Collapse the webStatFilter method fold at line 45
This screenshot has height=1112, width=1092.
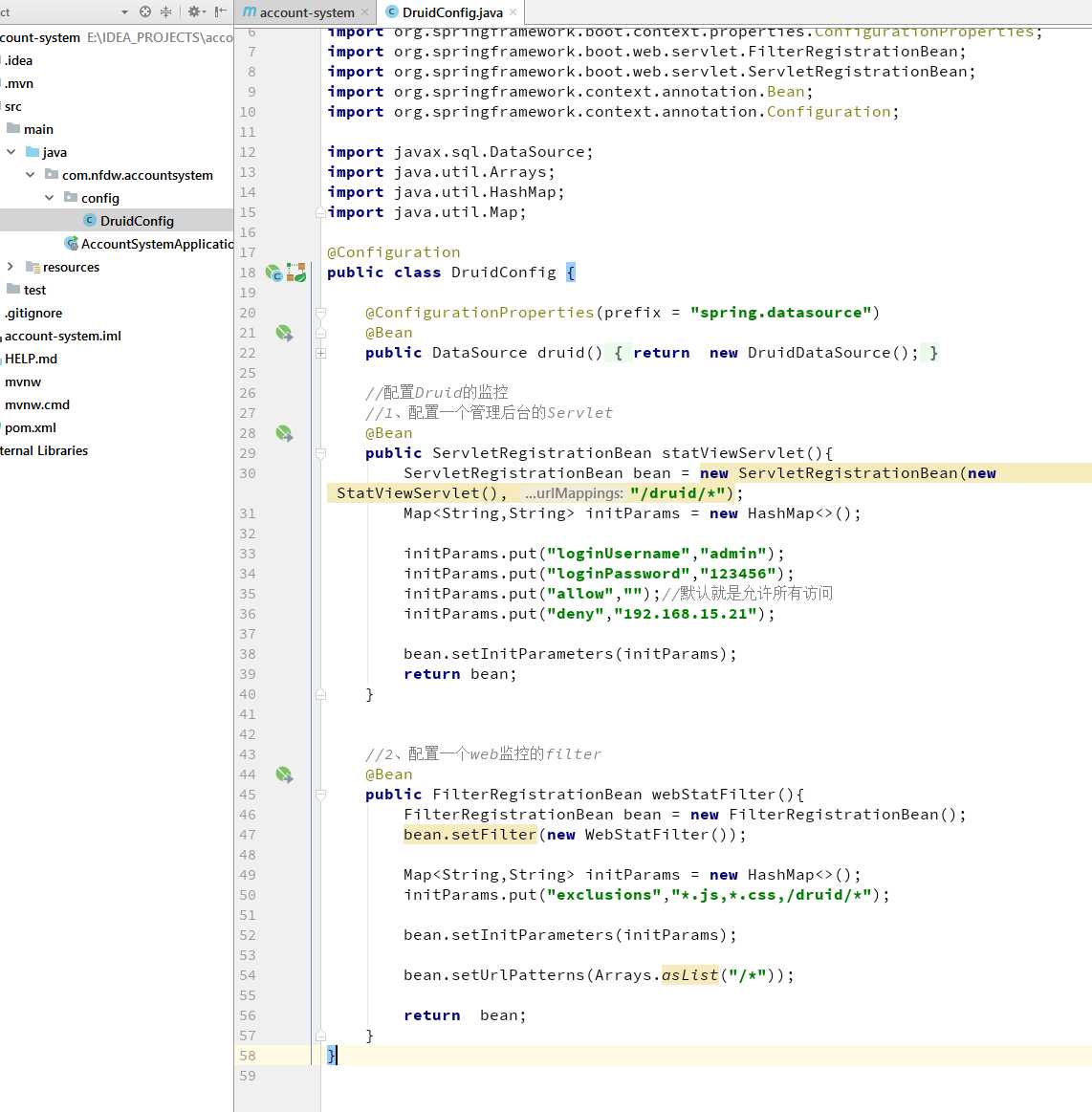click(320, 795)
